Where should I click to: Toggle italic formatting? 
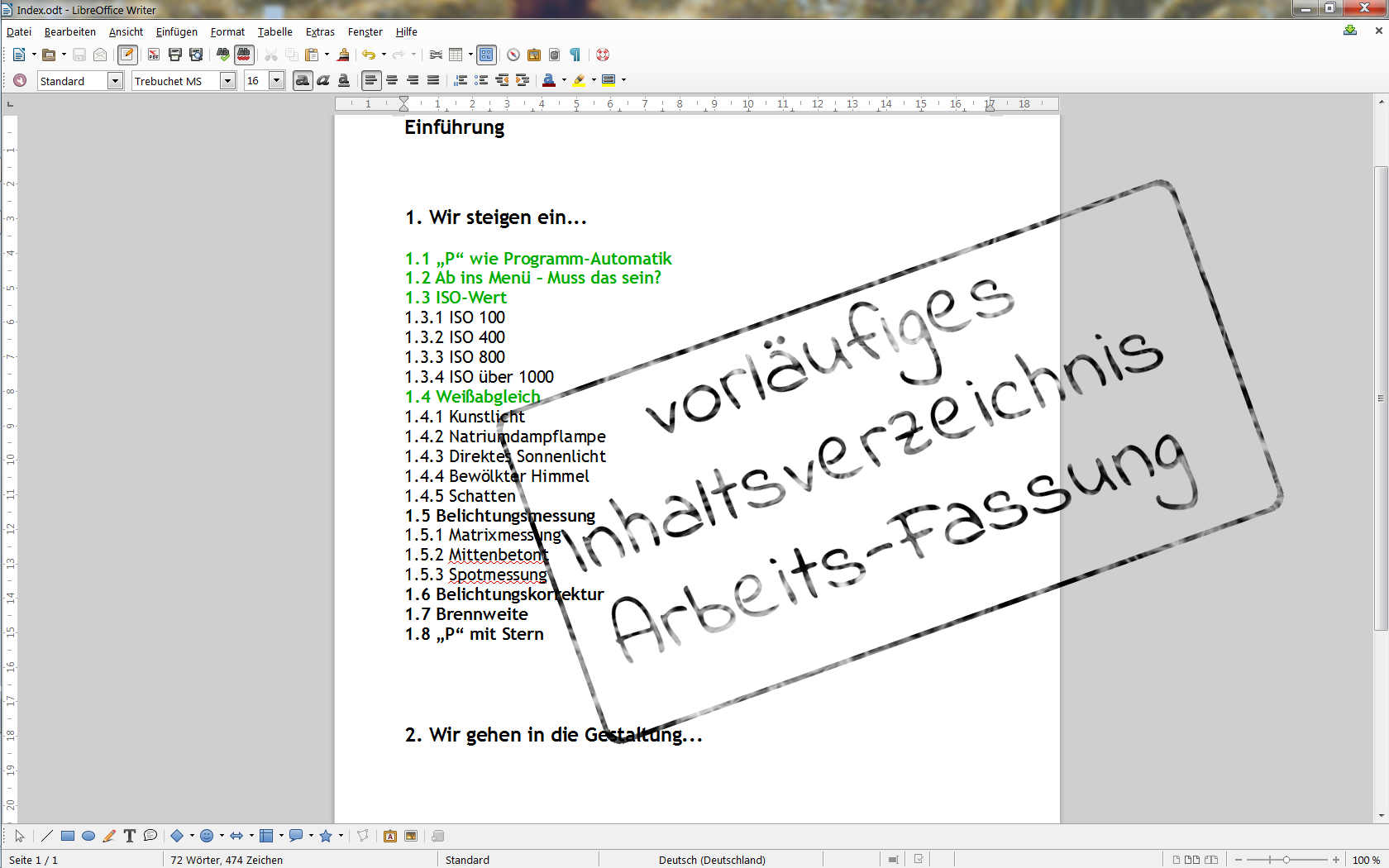tap(323, 80)
